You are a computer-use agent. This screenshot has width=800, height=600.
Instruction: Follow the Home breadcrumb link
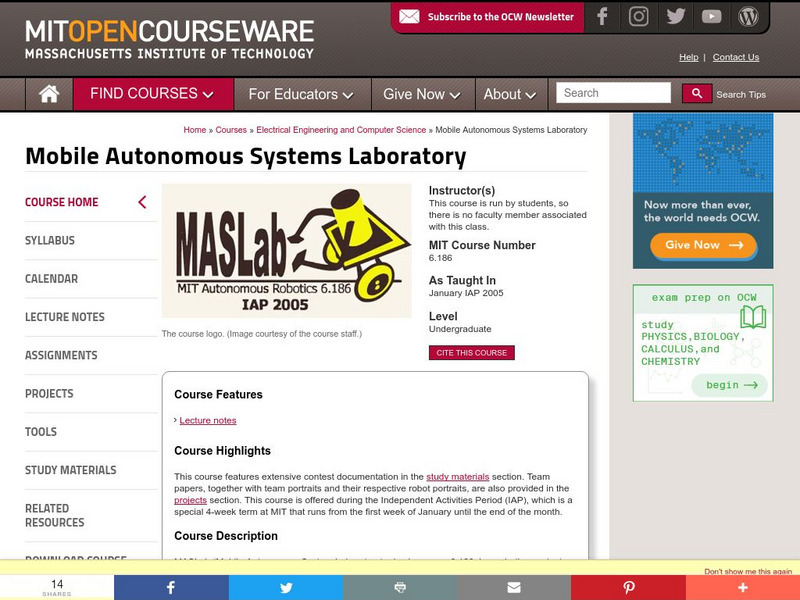tap(195, 130)
